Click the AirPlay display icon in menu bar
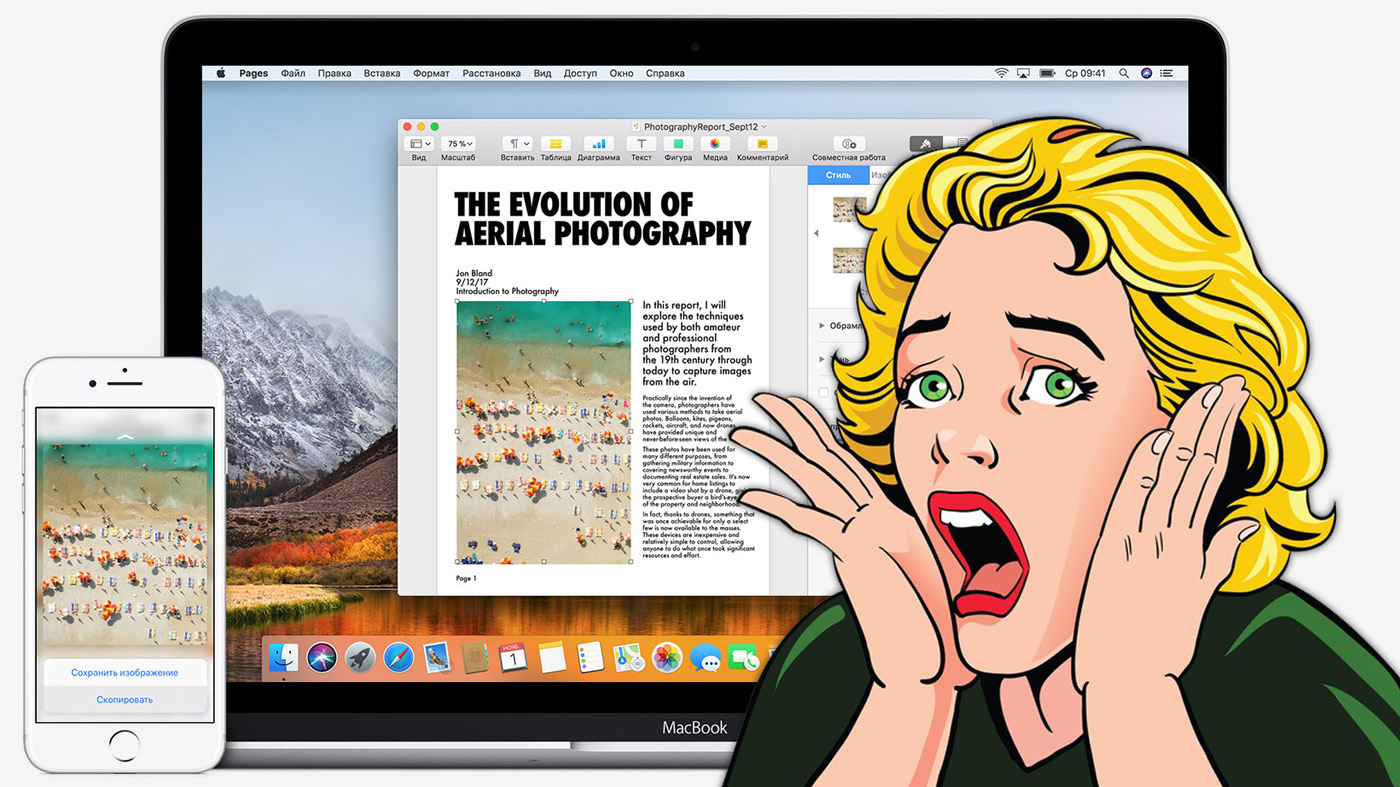Viewport: 1400px width, 787px height. [x=1023, y=73]
